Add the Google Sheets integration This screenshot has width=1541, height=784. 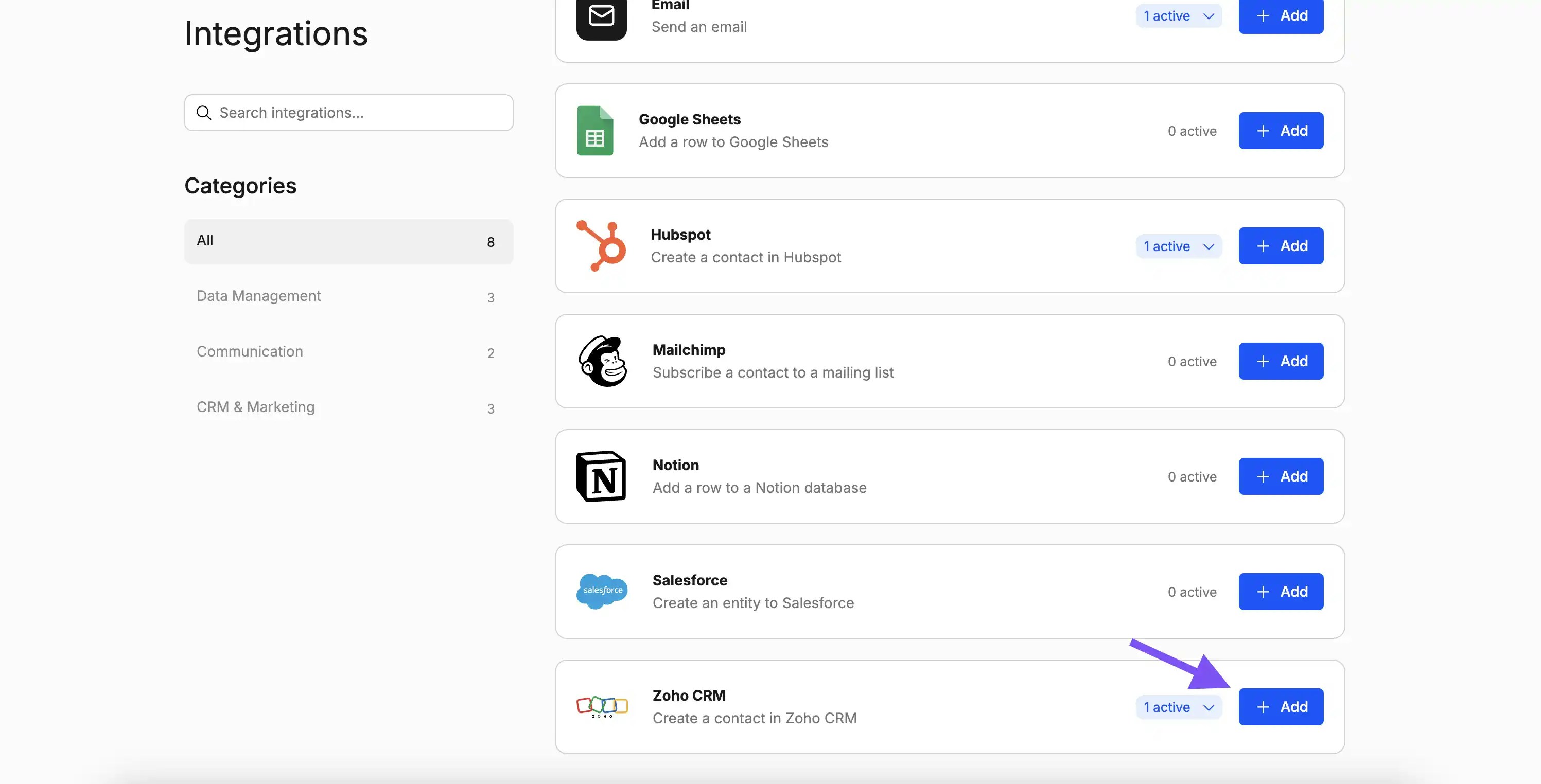[x=1281, y=130]
